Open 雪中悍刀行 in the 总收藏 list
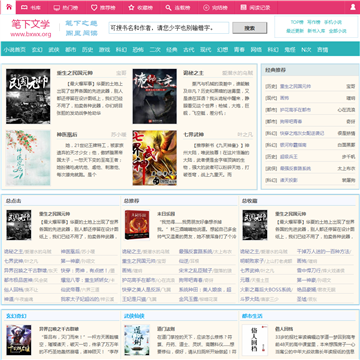 pyautogui.click(x=309, y=270)
